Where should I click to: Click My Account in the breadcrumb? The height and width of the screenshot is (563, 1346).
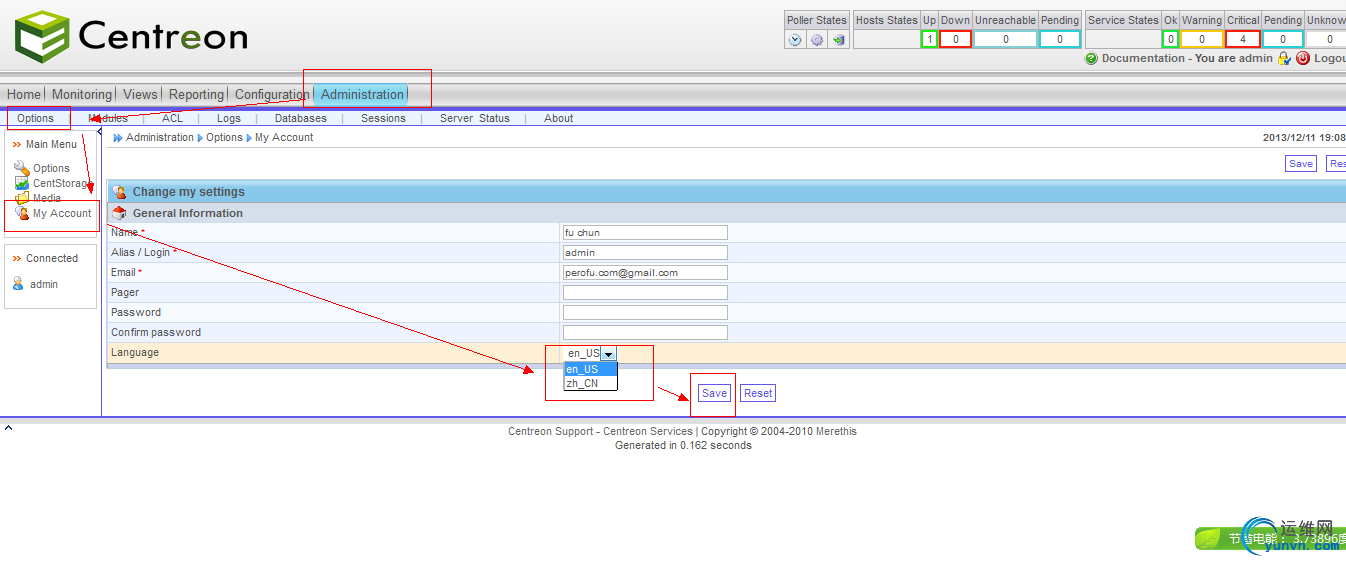coord(284,138)
